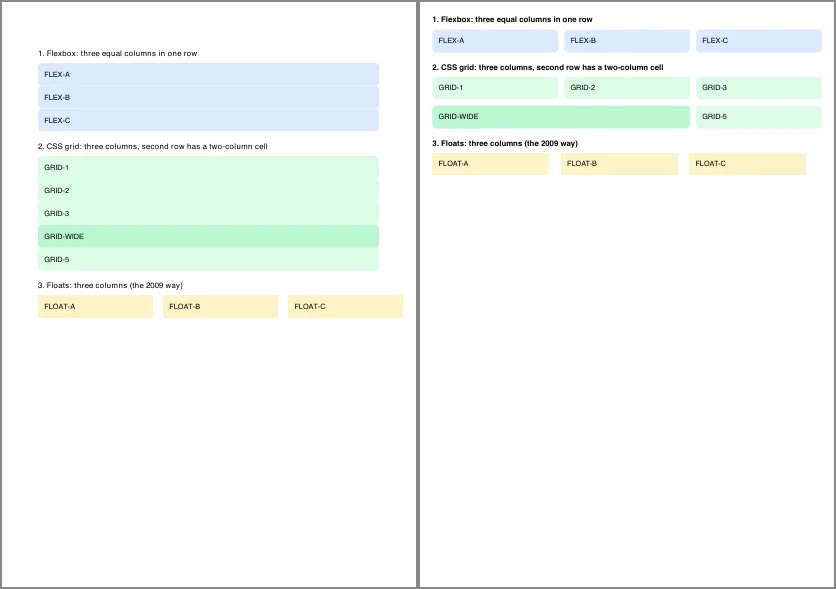Click the non-bold '3. Floats' heading in the left page
The height and width of the screenshot is (589, 836).
coord(110,285)
